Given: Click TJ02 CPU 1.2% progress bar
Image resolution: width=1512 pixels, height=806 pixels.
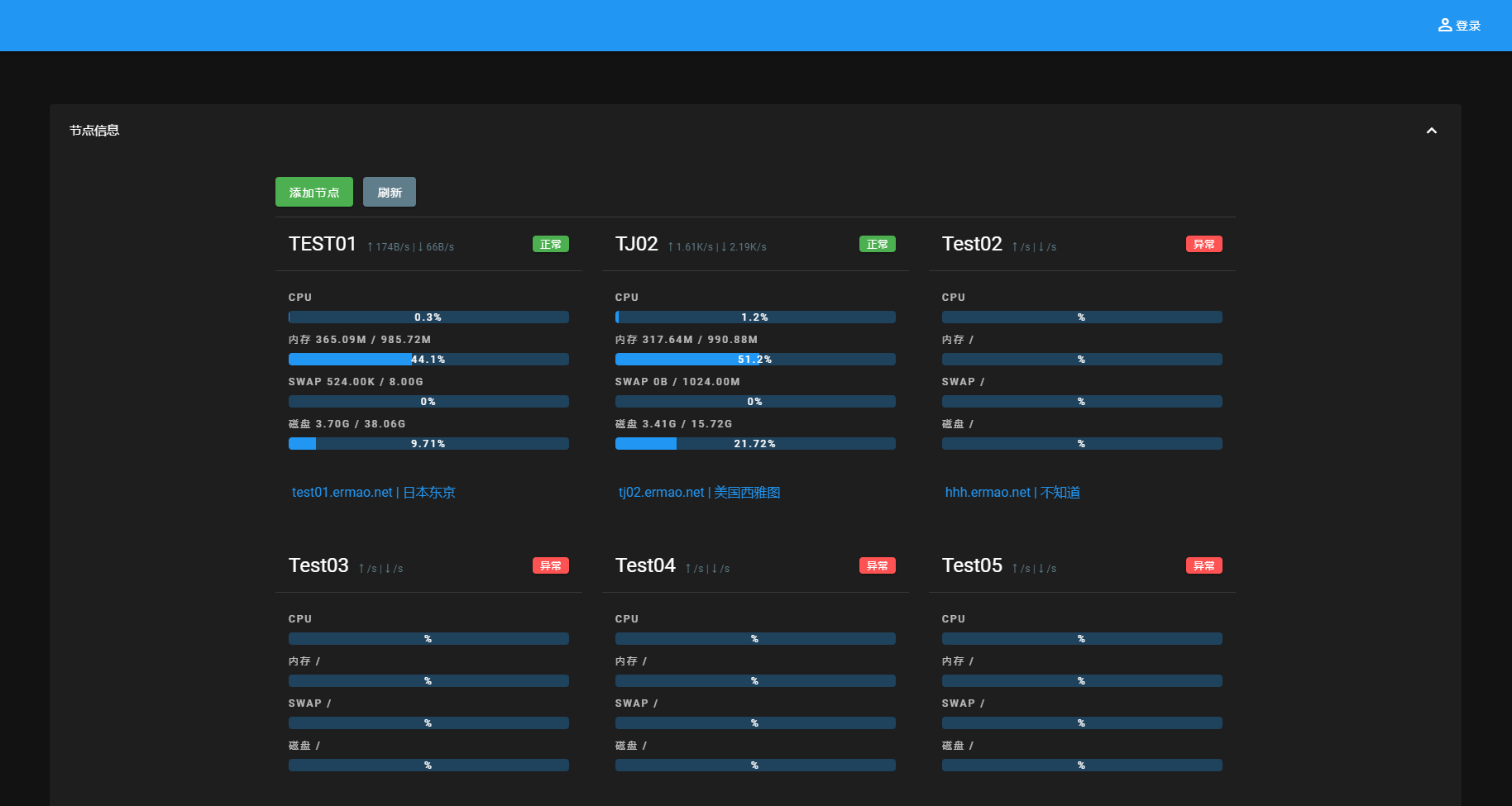Looking at the screenshot, I should [755, 317].
